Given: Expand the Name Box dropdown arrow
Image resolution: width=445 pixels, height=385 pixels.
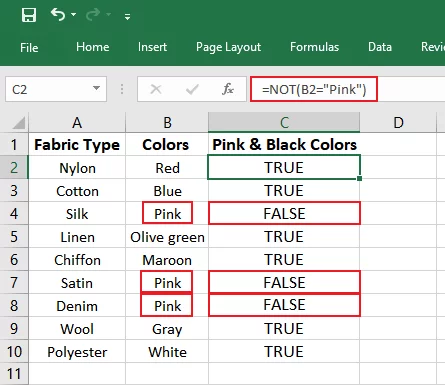Looking at the screenshot, I should click(x=96, y=88).
